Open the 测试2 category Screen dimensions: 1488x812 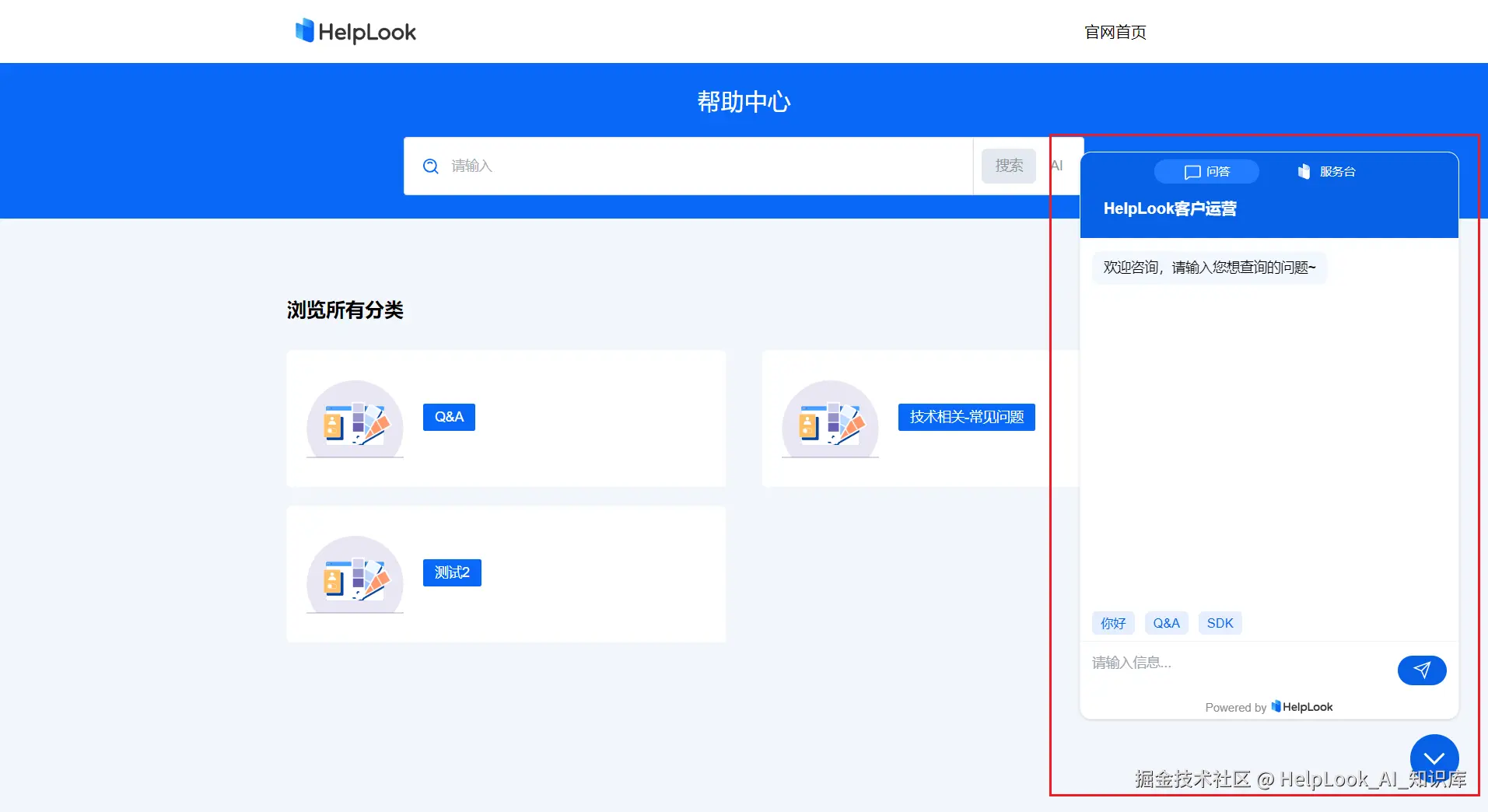[x=452, y=572]
